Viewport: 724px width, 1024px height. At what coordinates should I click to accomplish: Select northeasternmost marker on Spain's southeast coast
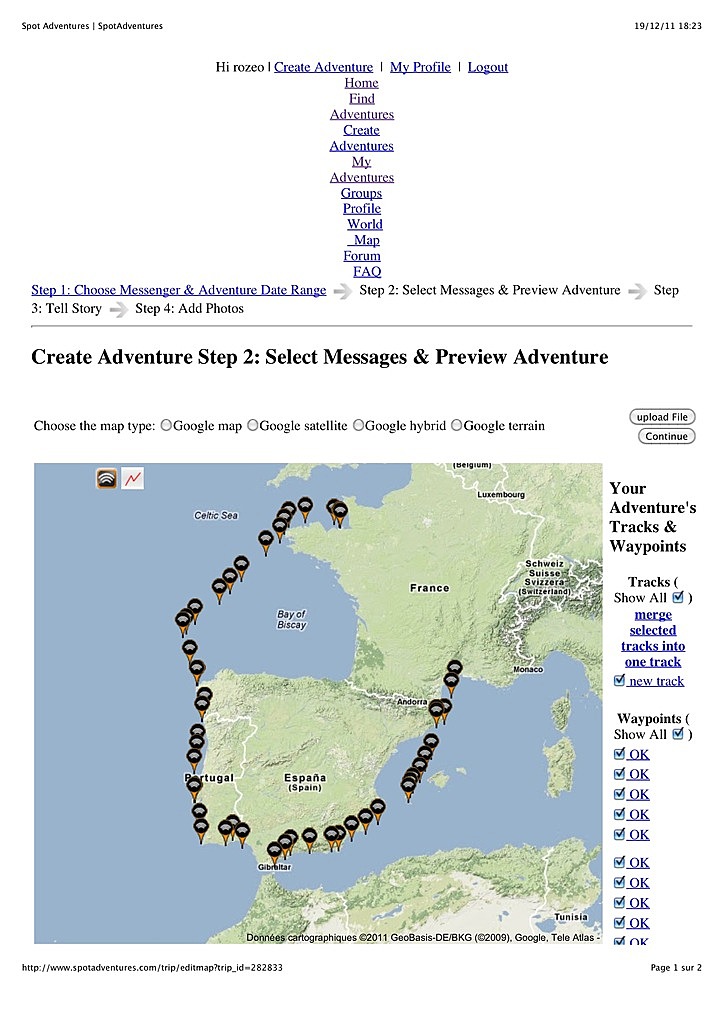pyautogui.click(x=377, y=809)
